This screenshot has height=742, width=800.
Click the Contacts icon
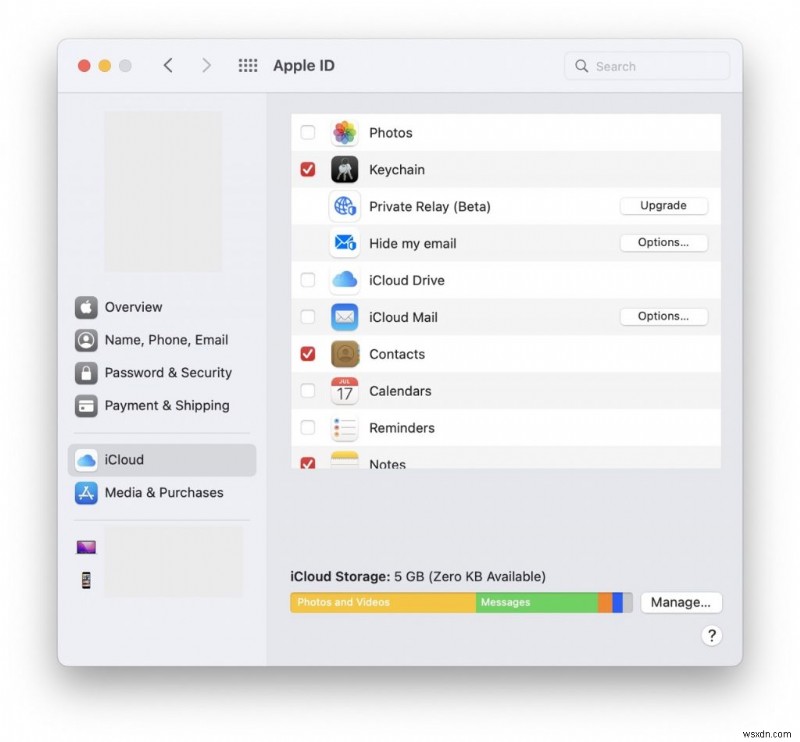344,354
